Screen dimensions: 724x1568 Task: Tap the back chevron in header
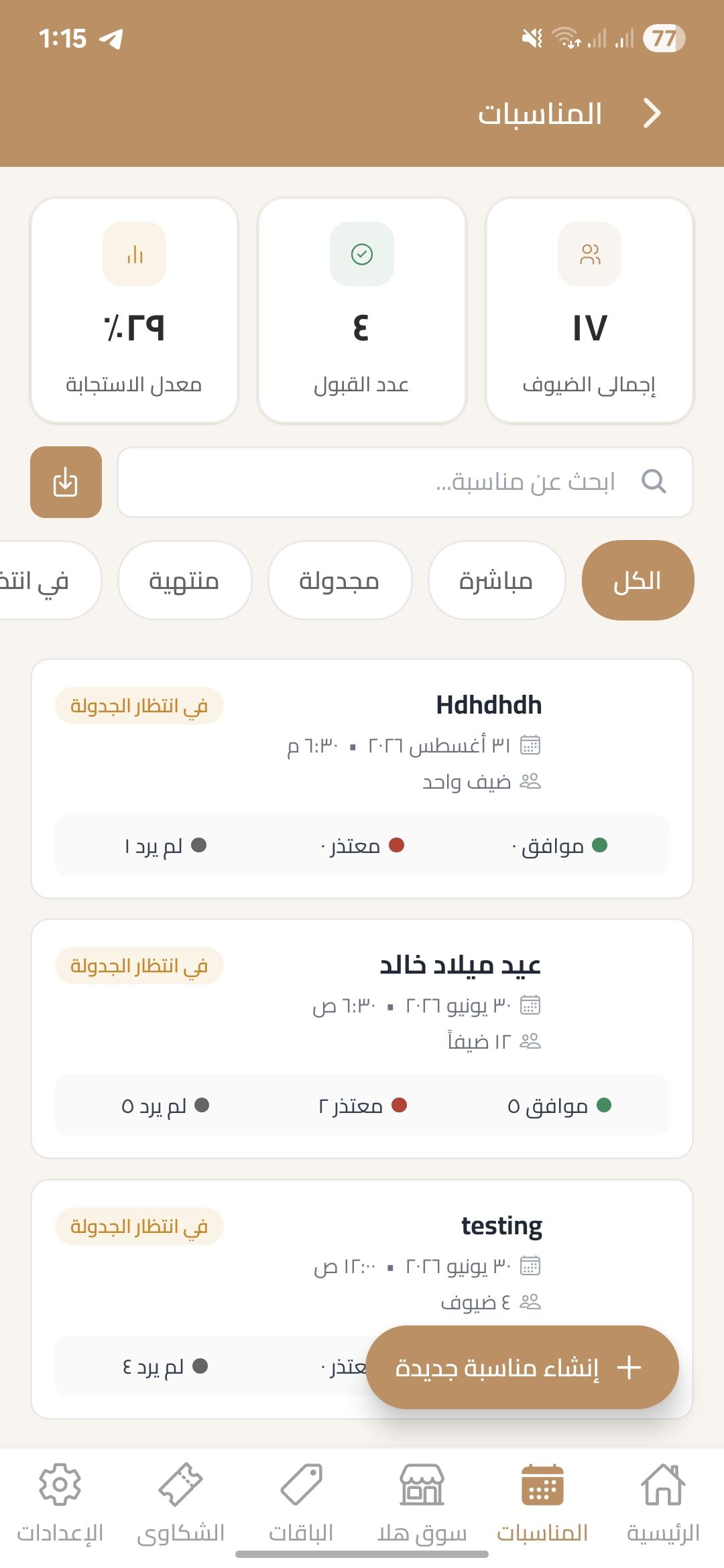click(652, 113)
